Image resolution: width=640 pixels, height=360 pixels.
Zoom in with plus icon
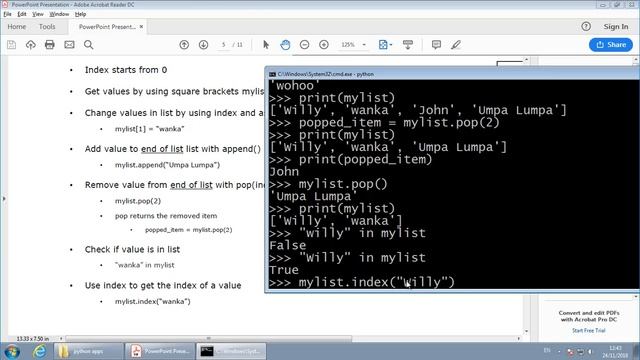click(x=324, y=44)
